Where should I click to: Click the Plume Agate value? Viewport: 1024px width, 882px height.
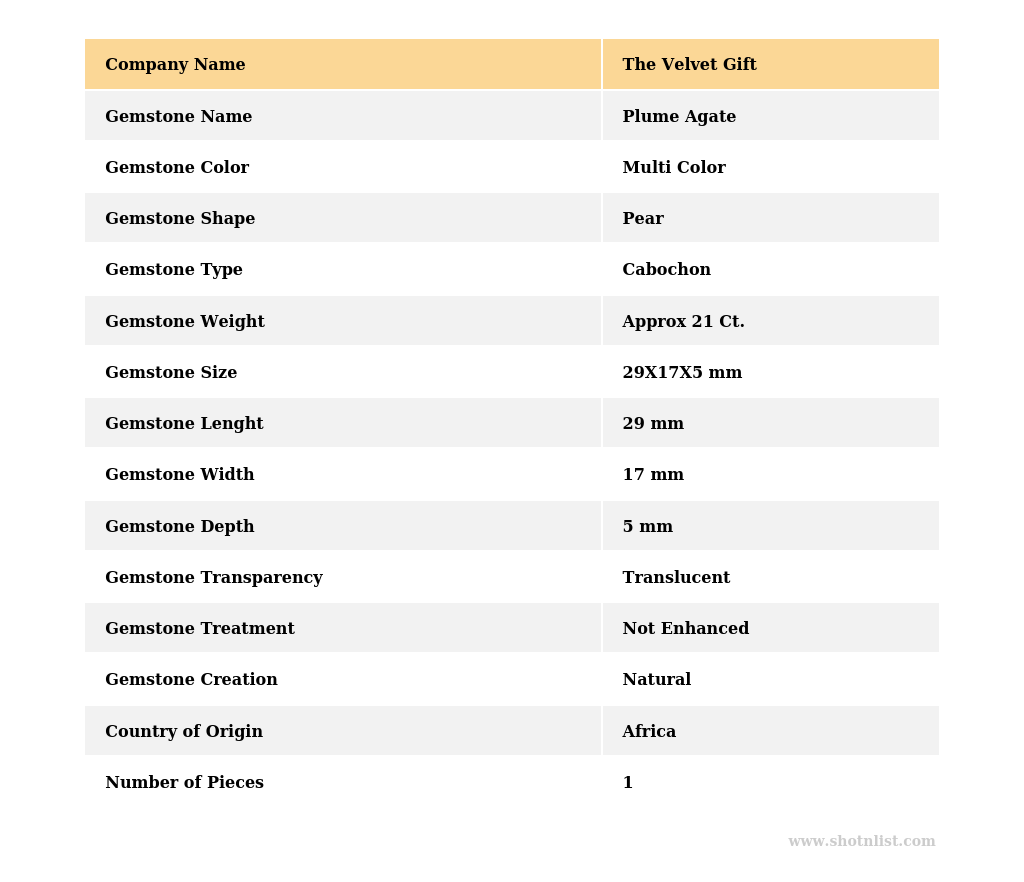tap(679, 117)
